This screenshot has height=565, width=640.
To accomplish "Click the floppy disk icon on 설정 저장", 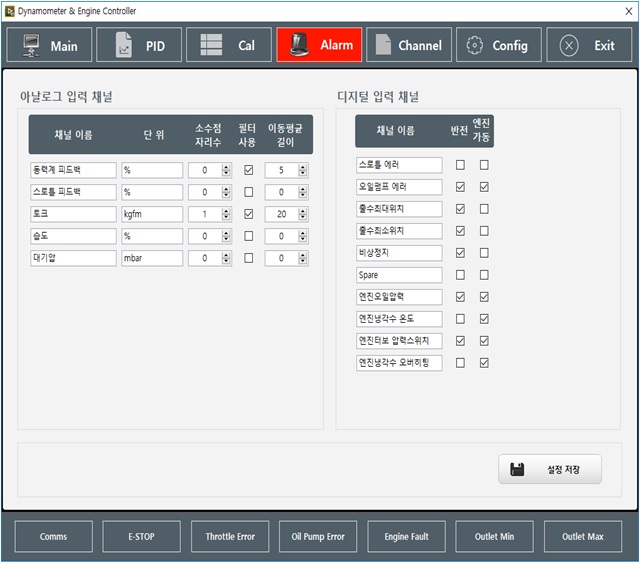I will point(517,468).
